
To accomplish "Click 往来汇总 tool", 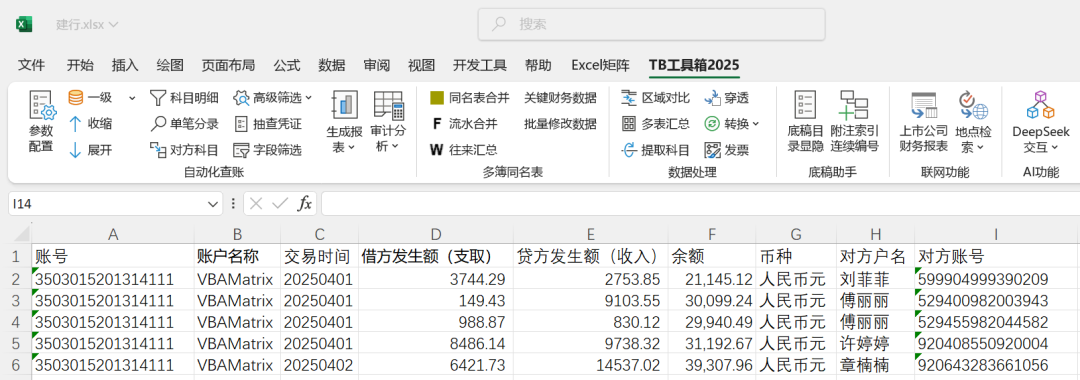I will [464, 150].
